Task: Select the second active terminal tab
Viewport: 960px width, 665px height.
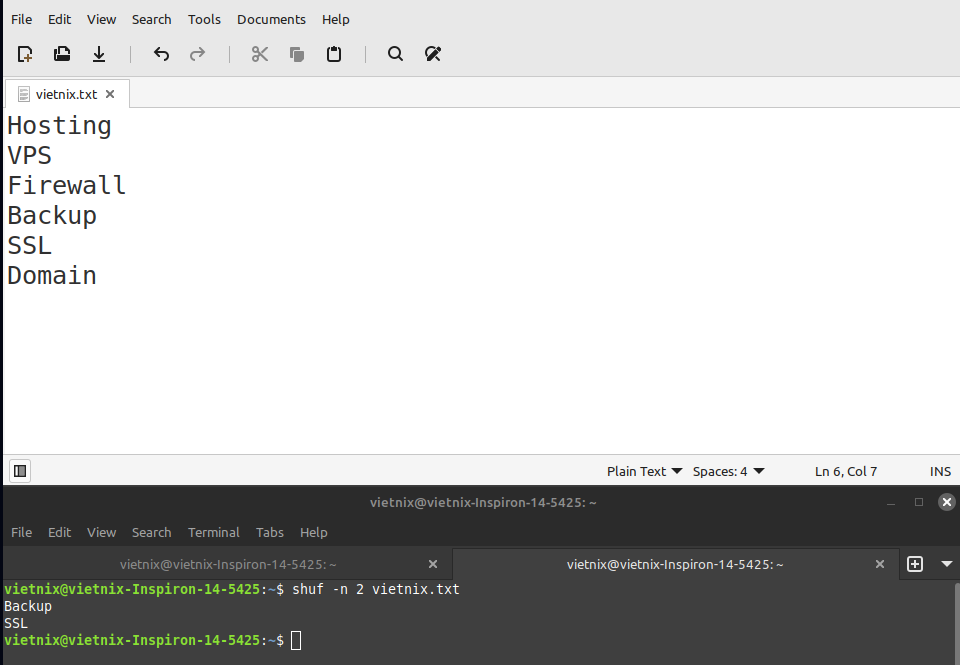Action: [x=675, y=565]
